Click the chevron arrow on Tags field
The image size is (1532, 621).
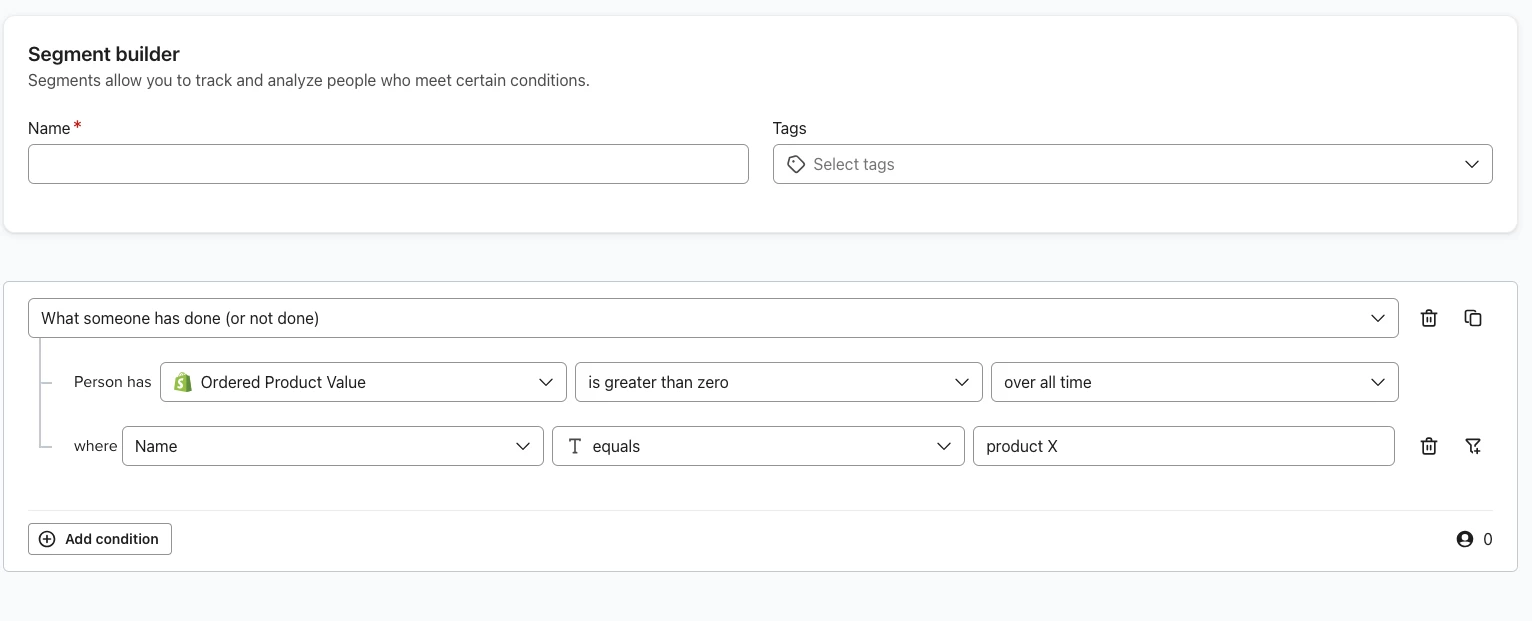1472,164
